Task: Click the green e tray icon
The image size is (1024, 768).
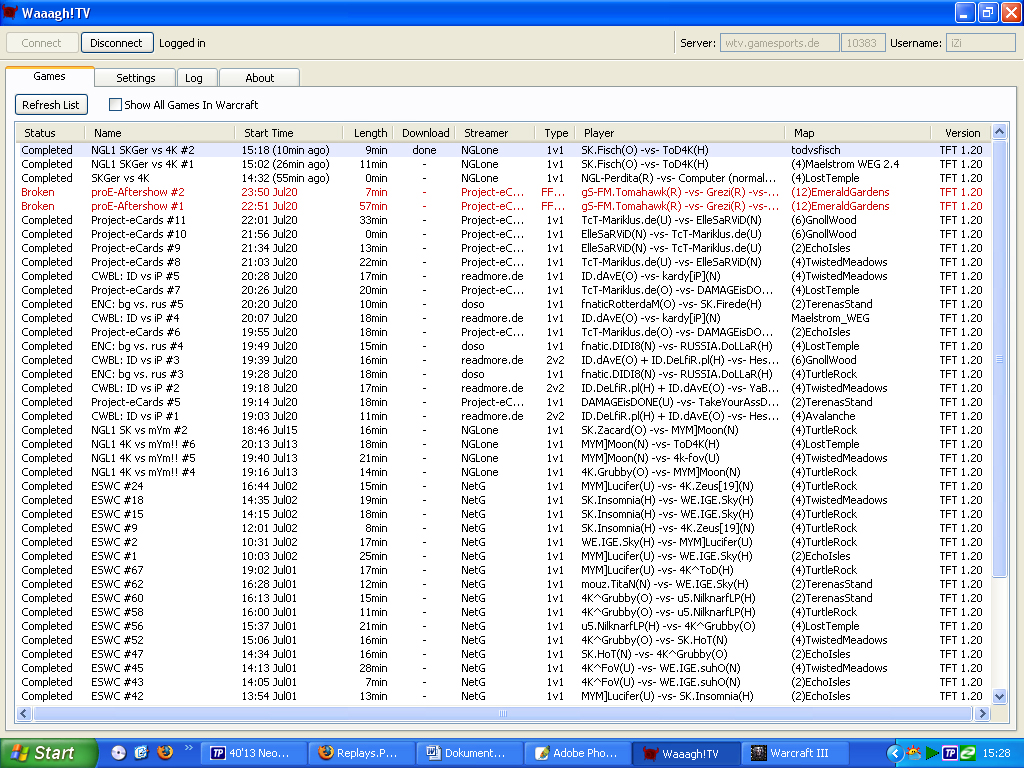Action: (968, 753)
